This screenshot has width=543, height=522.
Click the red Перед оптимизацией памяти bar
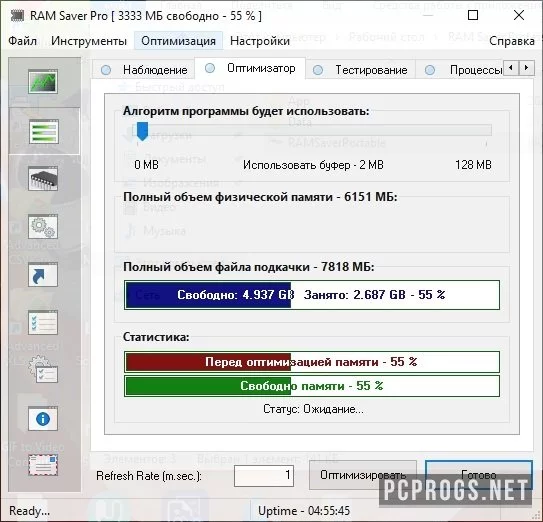click(312, 362)
